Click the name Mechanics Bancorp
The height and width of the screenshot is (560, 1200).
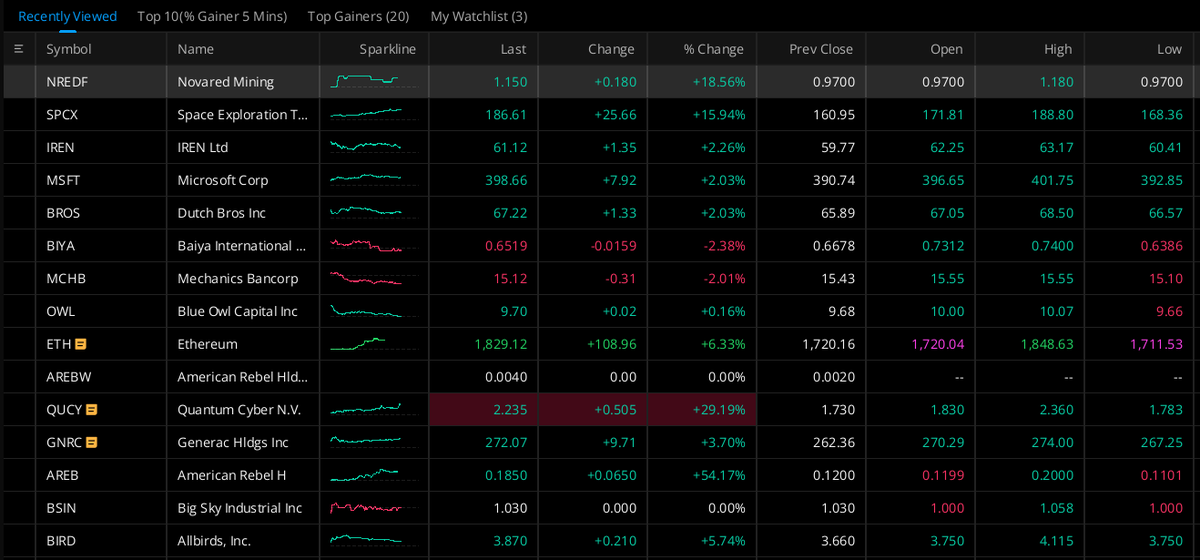point(238,278)
